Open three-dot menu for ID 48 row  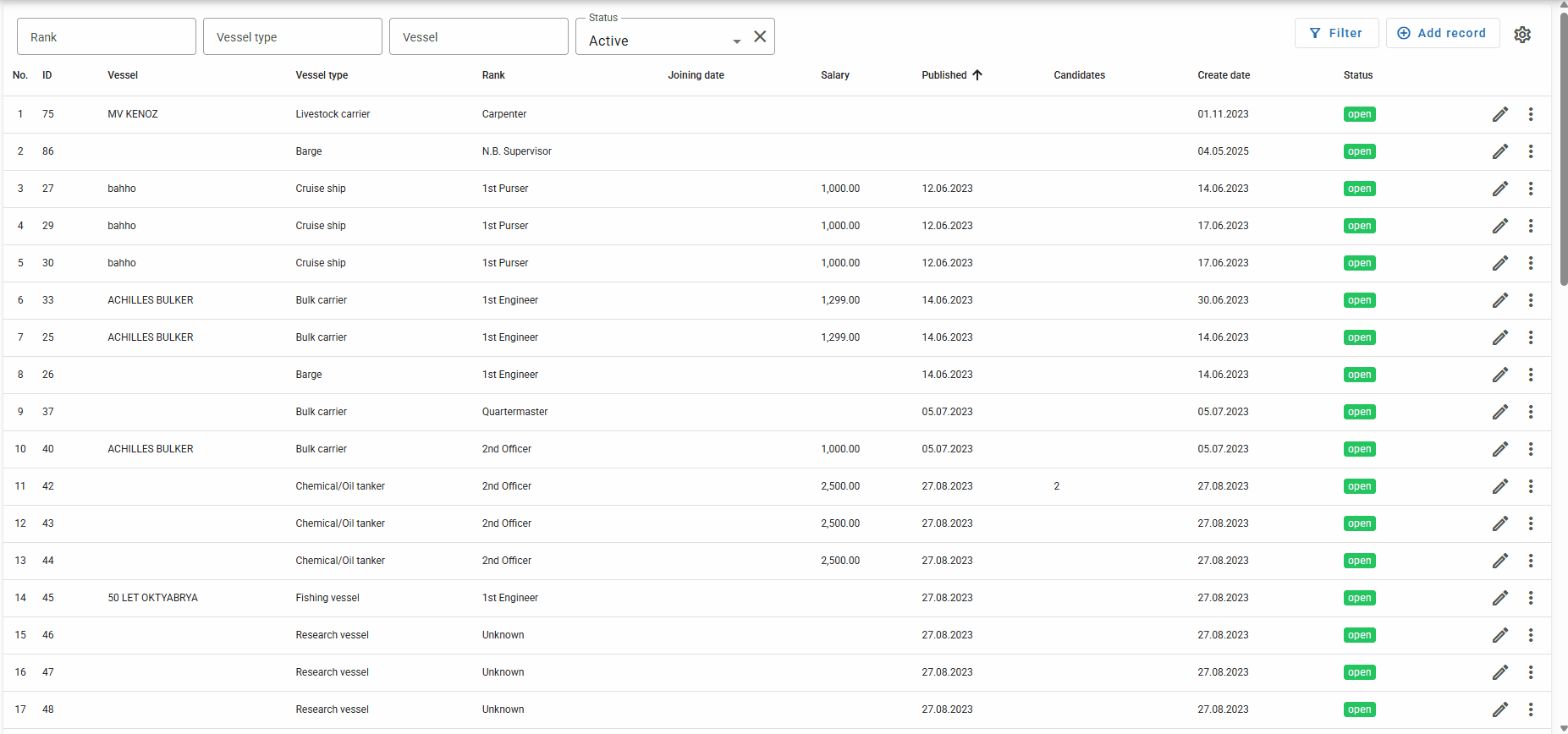point(1530,709)
